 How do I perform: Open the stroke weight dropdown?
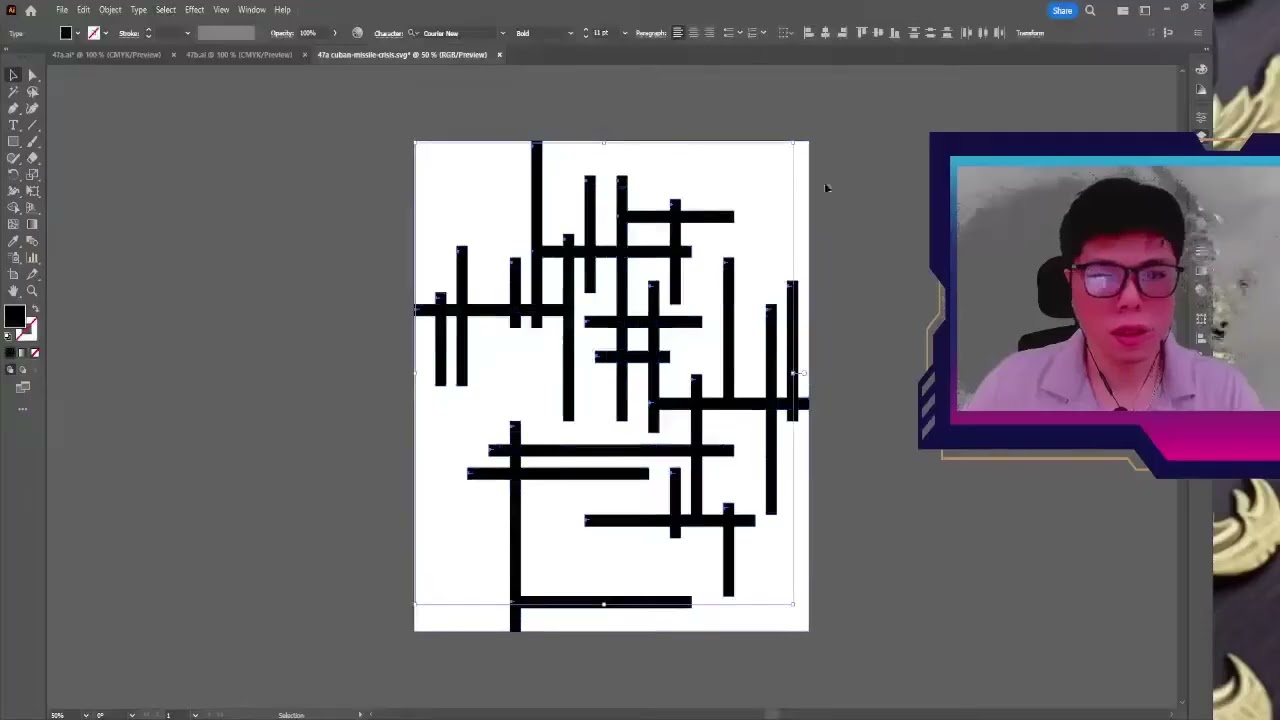pos(187,33)
